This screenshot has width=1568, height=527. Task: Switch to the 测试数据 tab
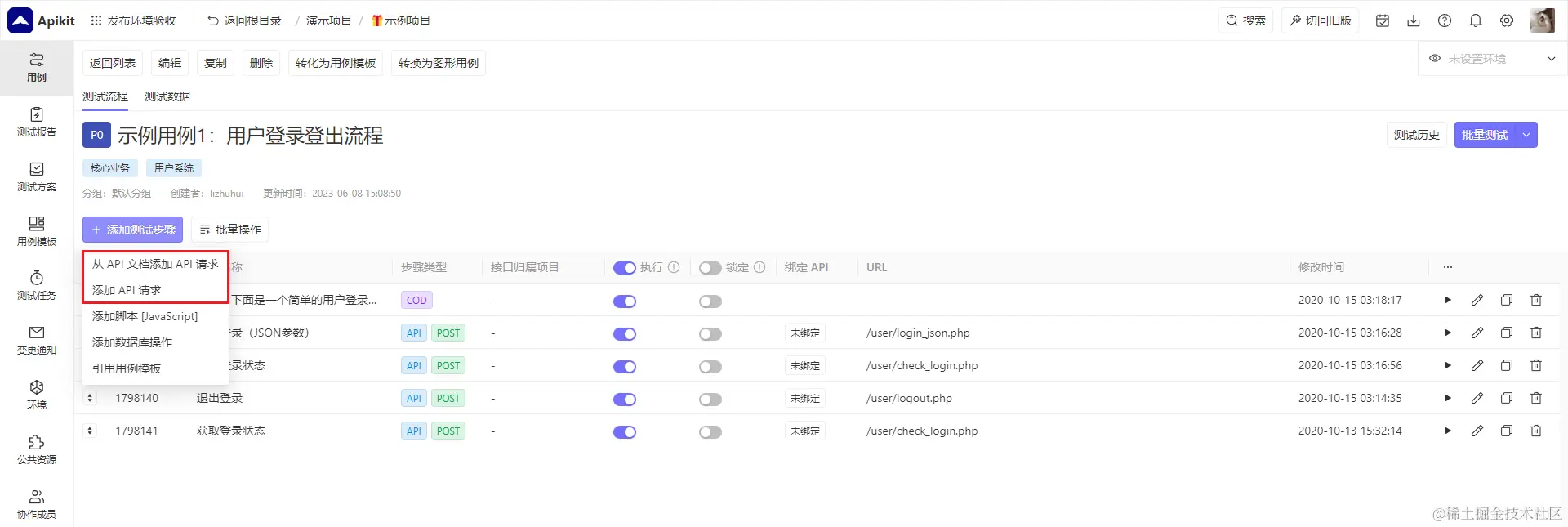click(x=167, y=96)
